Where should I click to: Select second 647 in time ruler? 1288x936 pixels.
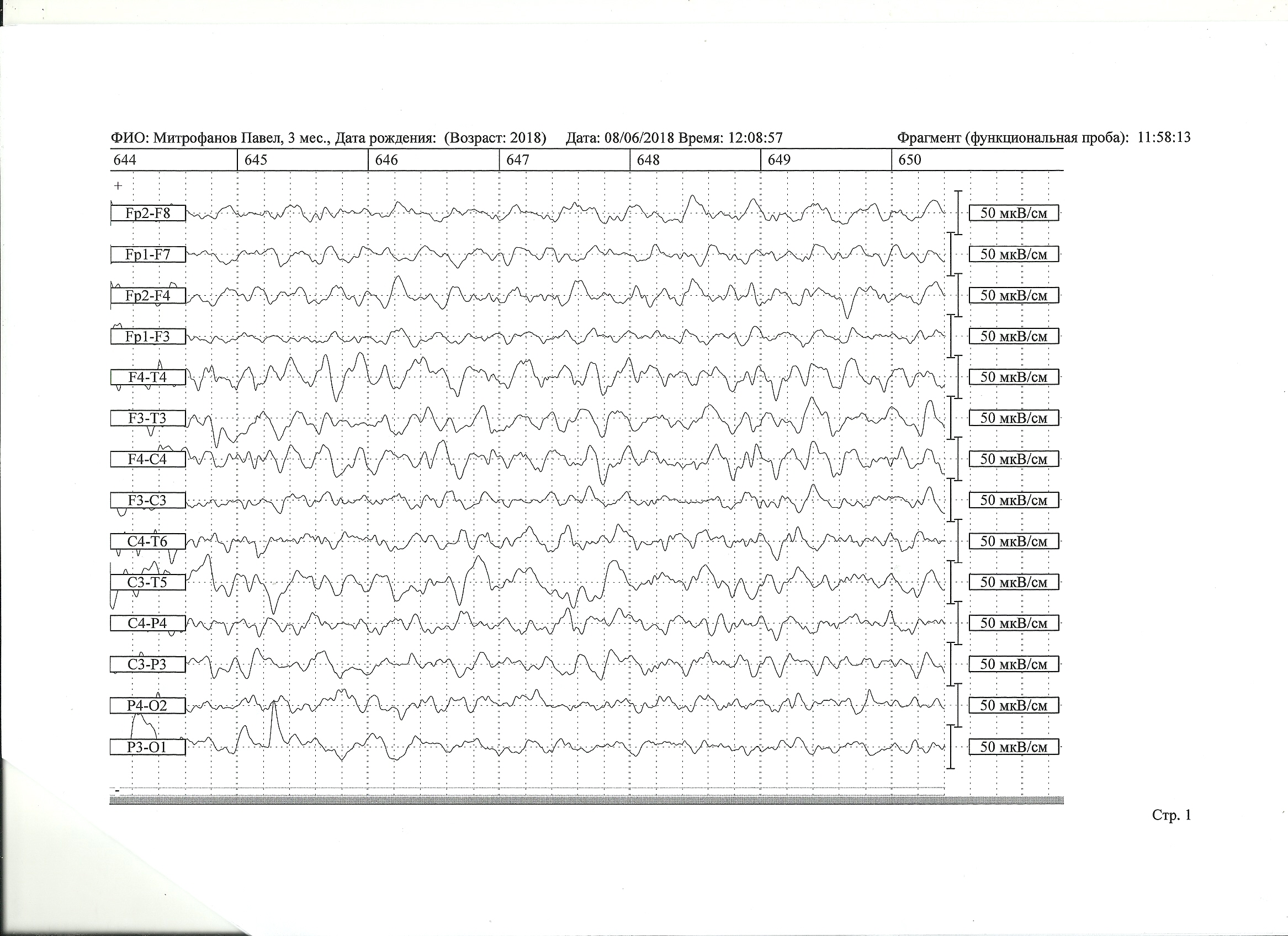coord(517,160)
